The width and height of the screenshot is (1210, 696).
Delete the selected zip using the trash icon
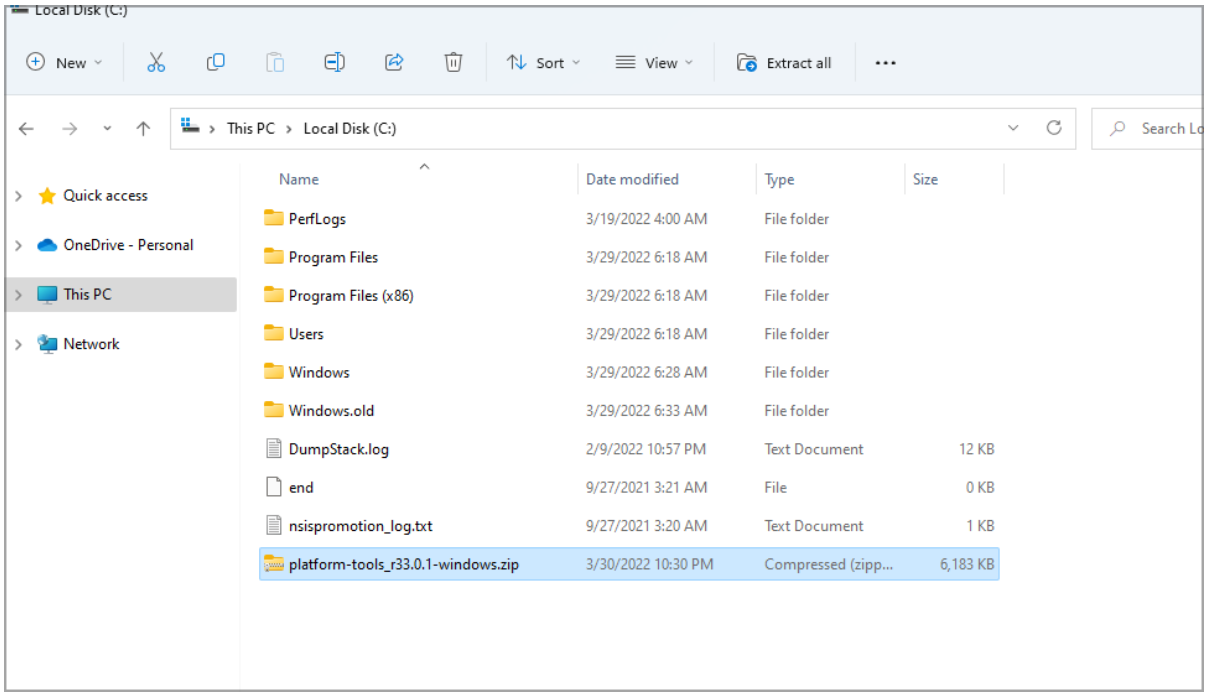tap(453, 62)
